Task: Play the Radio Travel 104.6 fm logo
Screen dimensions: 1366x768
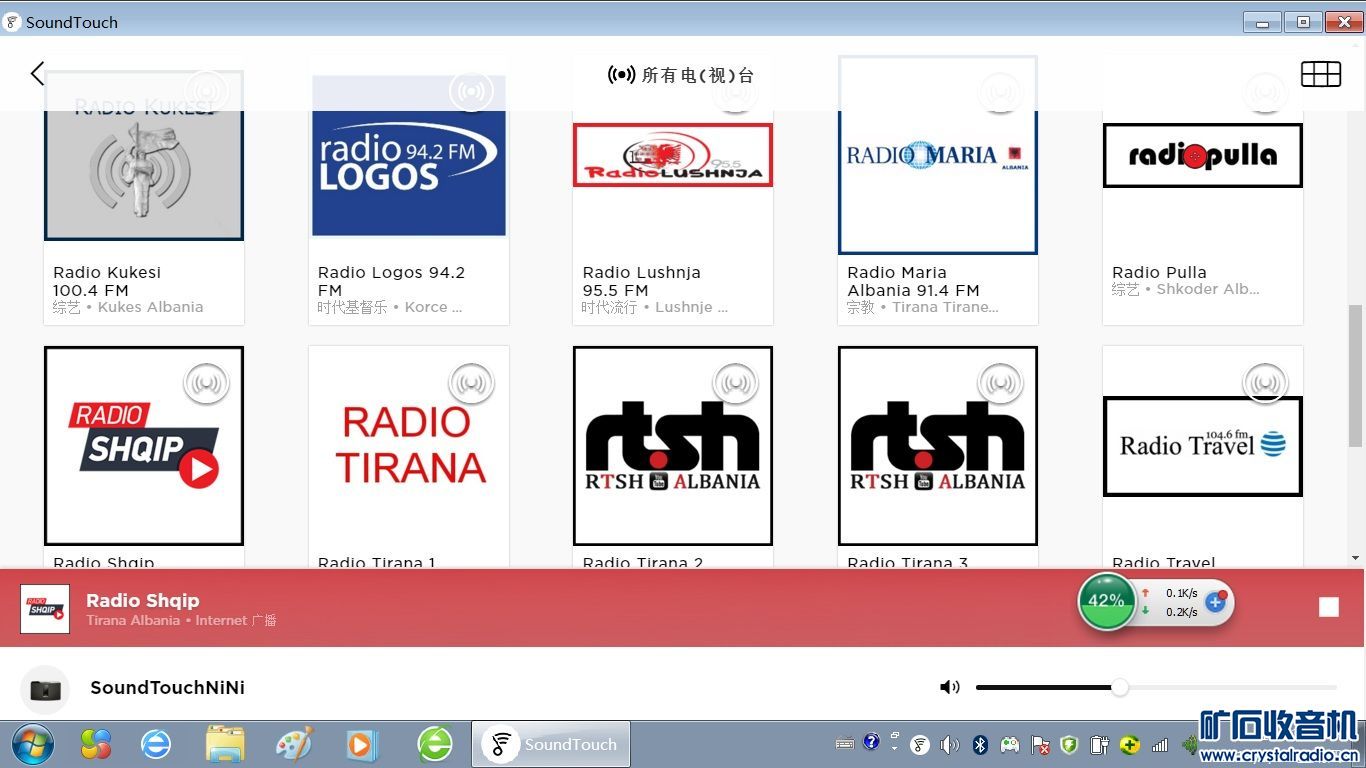Action: pos(1203,446)
